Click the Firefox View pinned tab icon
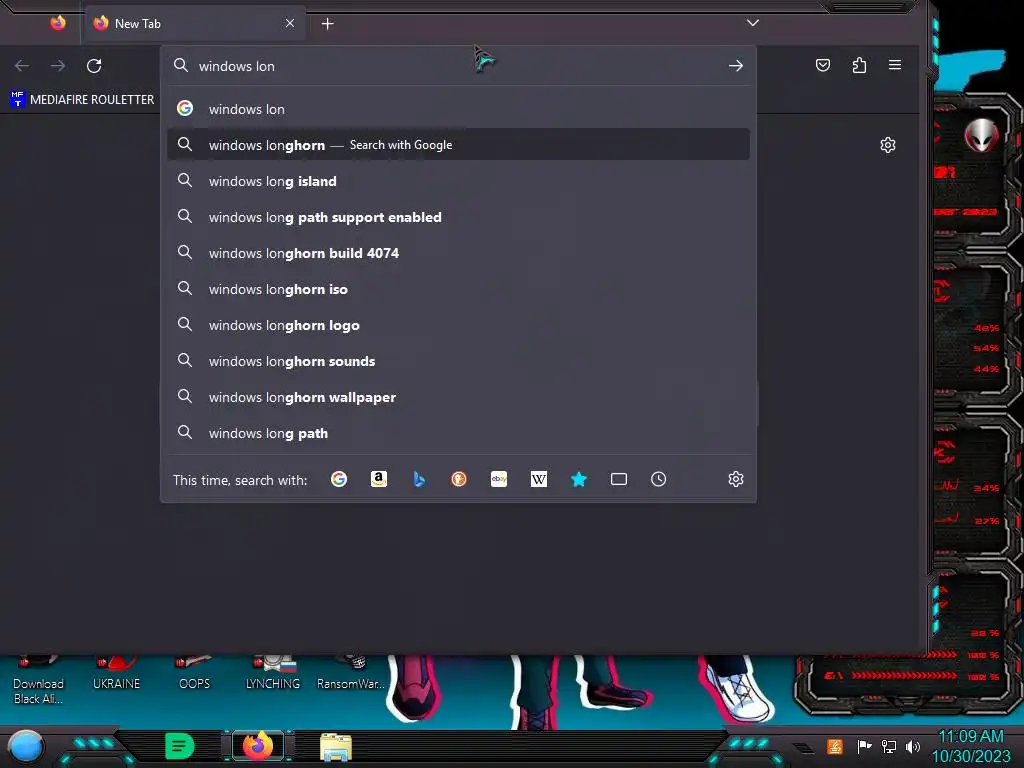This screenshot has width=1024, height=768. point(58,24)
